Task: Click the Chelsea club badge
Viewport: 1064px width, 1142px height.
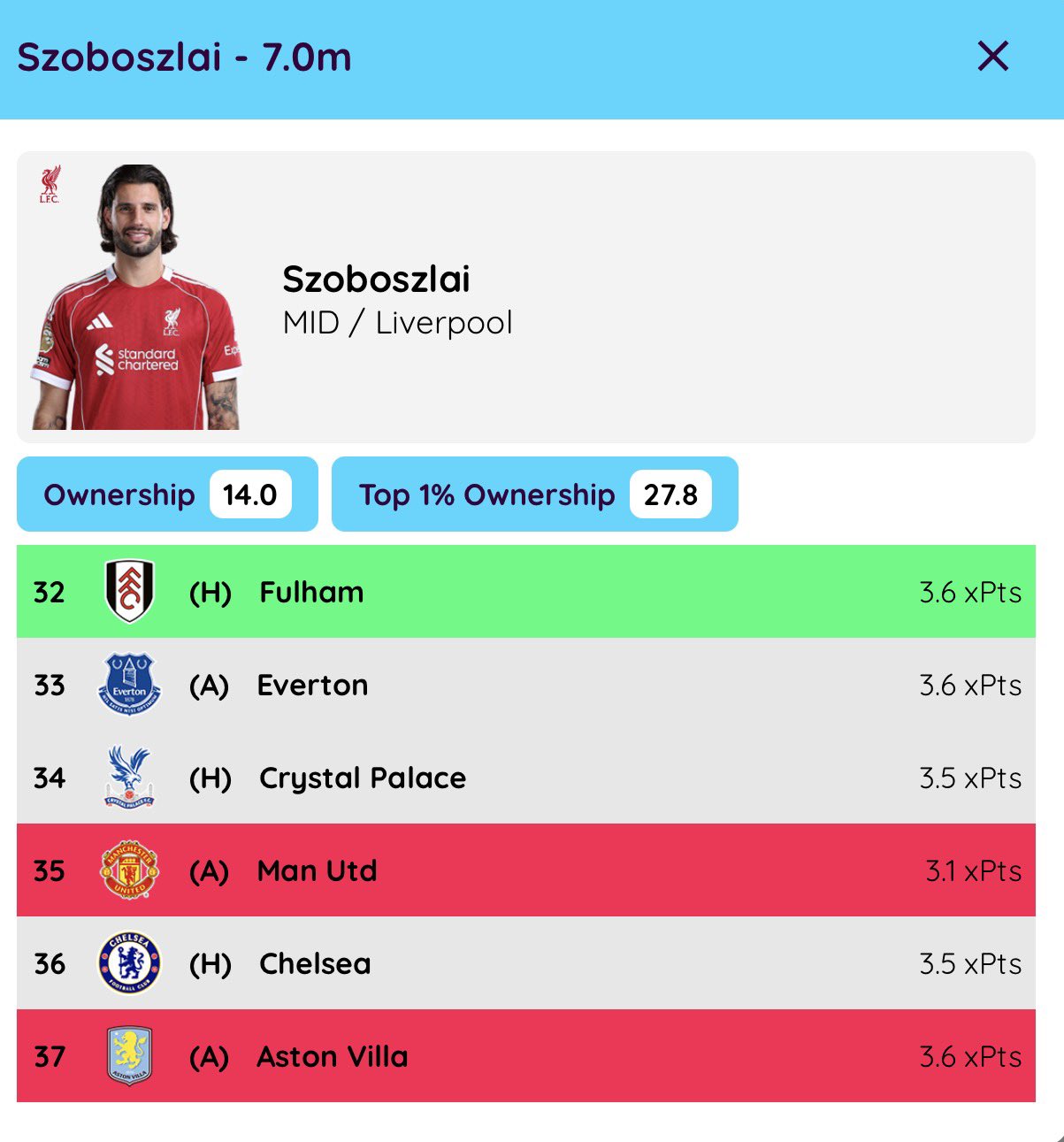Action: click(x=129, y=962)
